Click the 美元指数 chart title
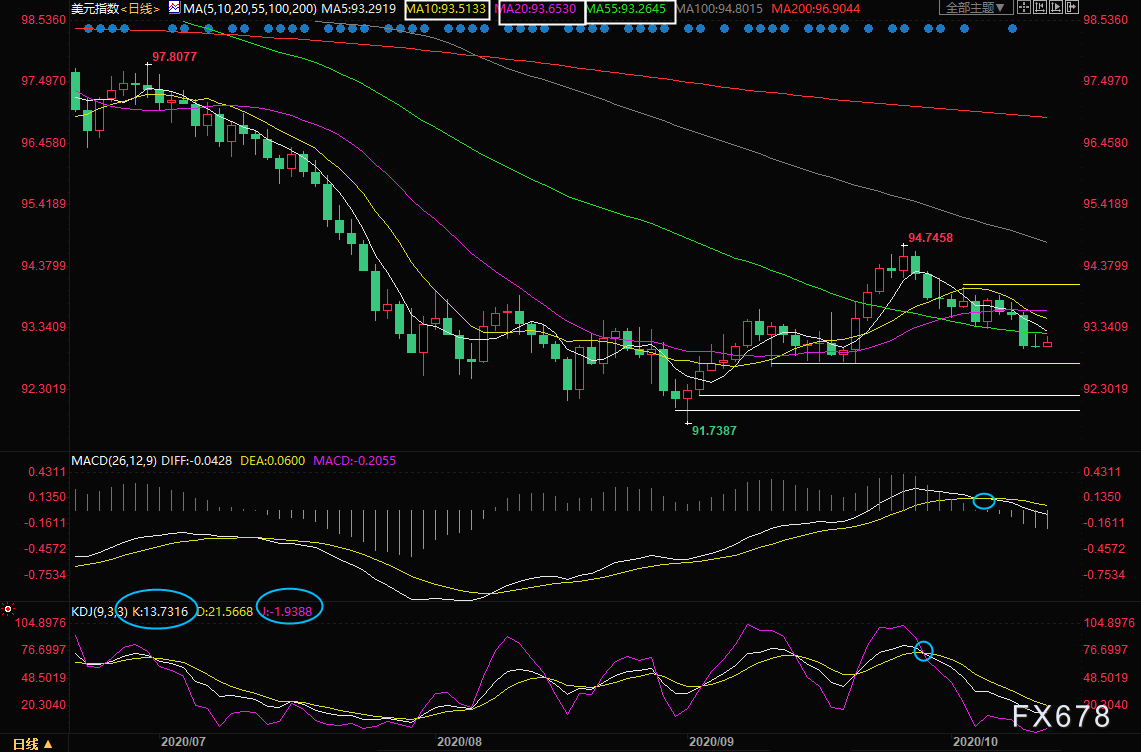Image resolution: width=1141 pixels, height=752 pixels. [x=95, y=9]
